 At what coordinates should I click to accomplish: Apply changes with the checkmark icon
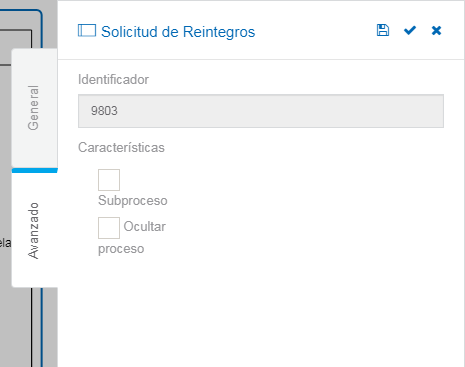[x=410, y=31]
